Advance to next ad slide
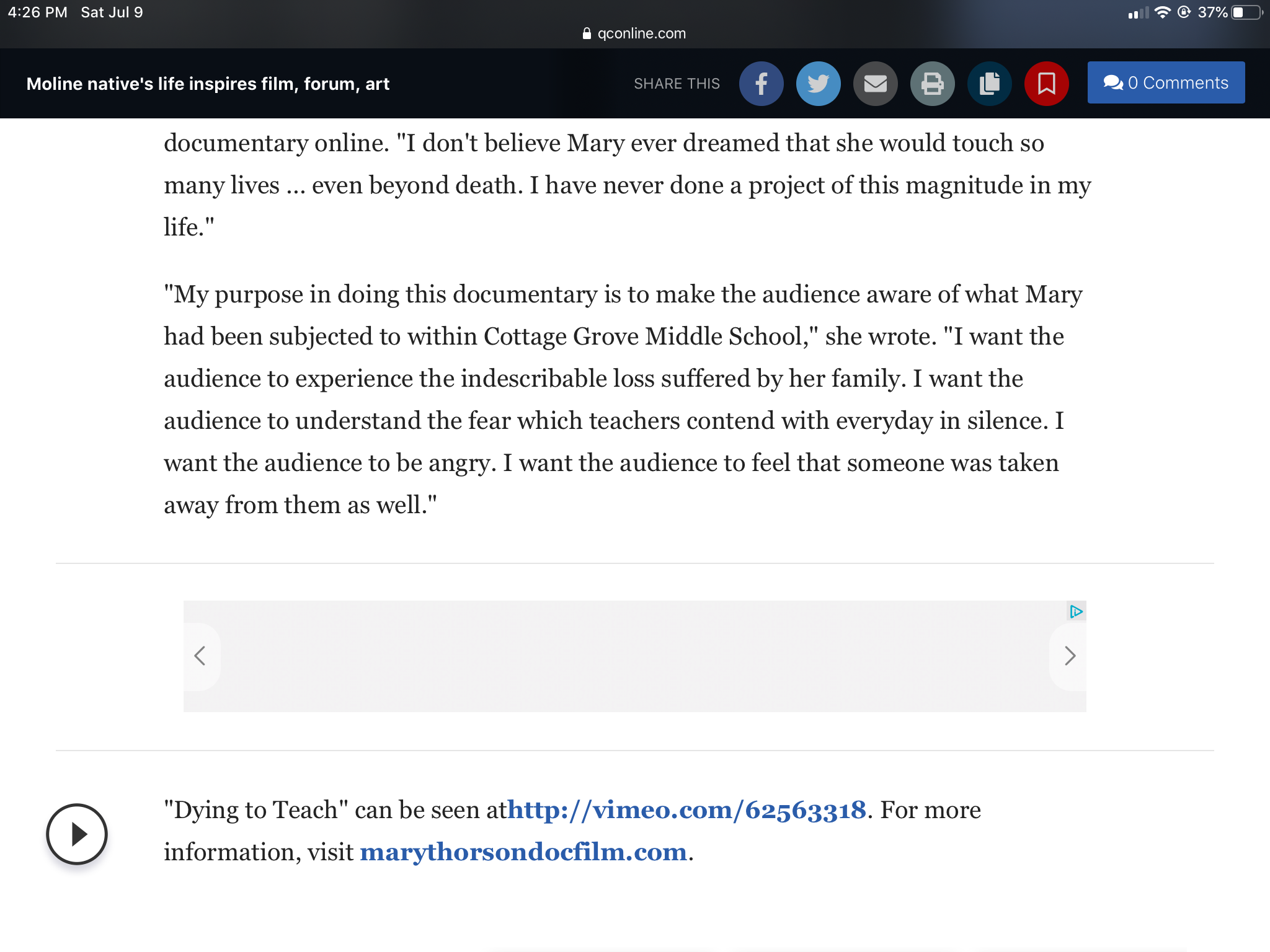 (x=1070, y=656)
